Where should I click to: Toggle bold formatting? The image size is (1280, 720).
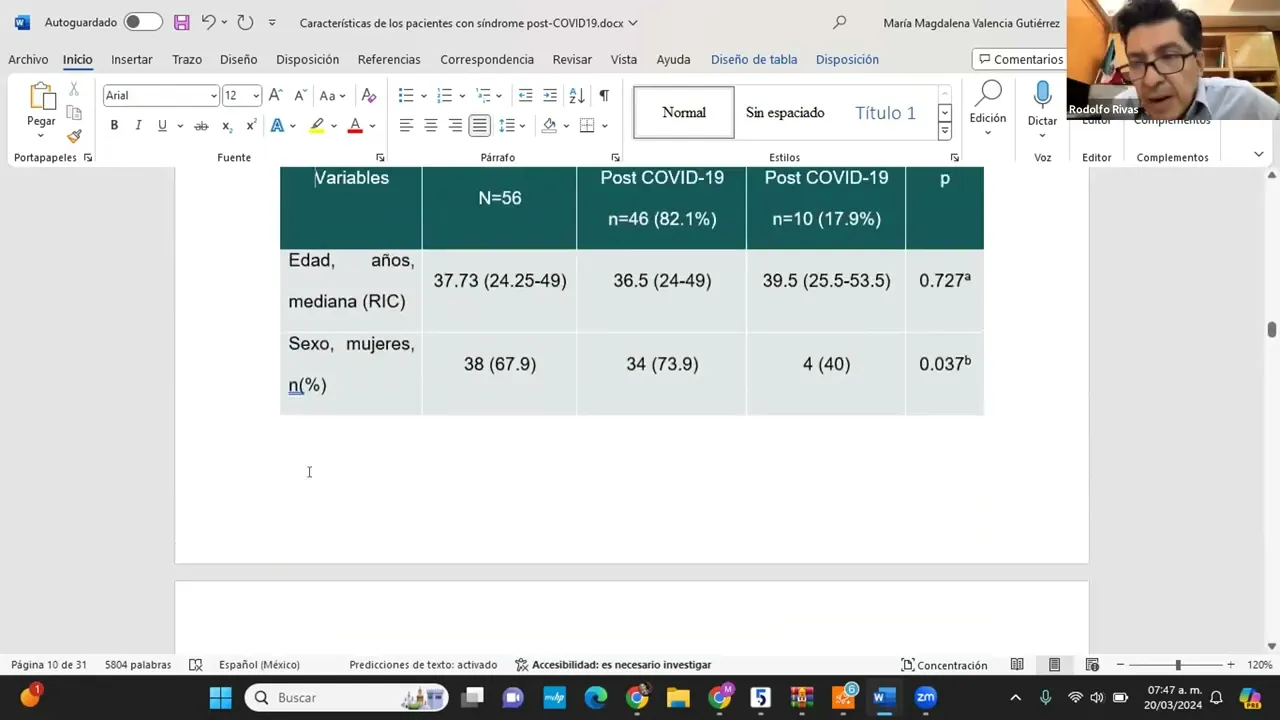[x=114, y=125]
